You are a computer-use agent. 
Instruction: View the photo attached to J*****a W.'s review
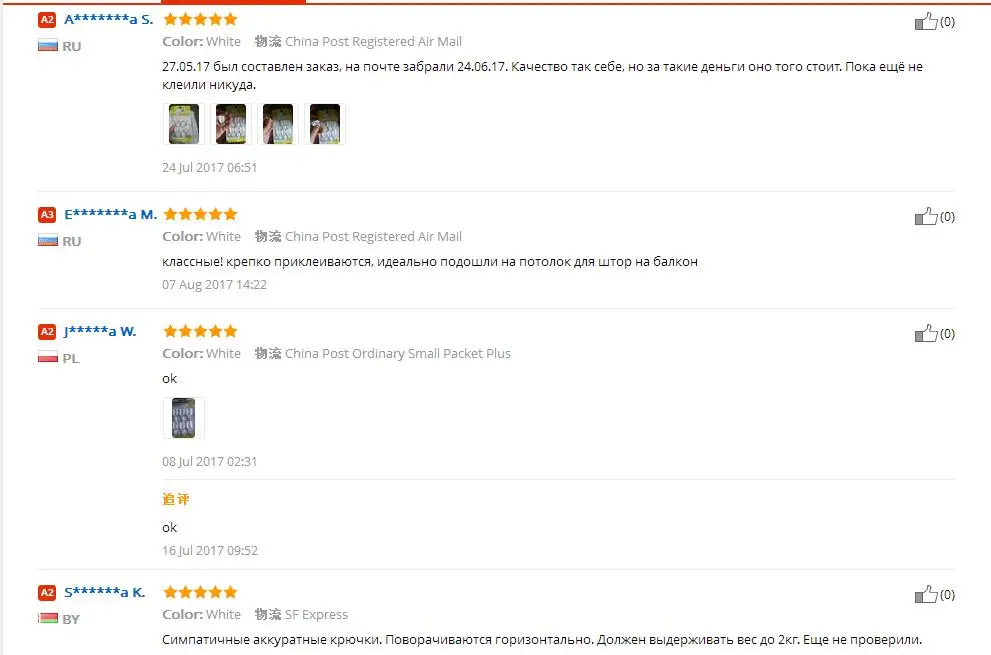pos(184,418)
